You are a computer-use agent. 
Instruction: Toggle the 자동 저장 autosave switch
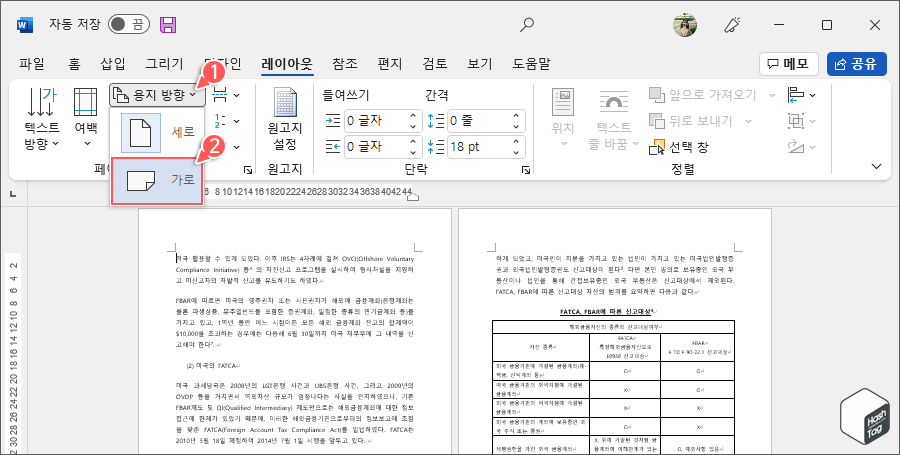coord(129,24)
